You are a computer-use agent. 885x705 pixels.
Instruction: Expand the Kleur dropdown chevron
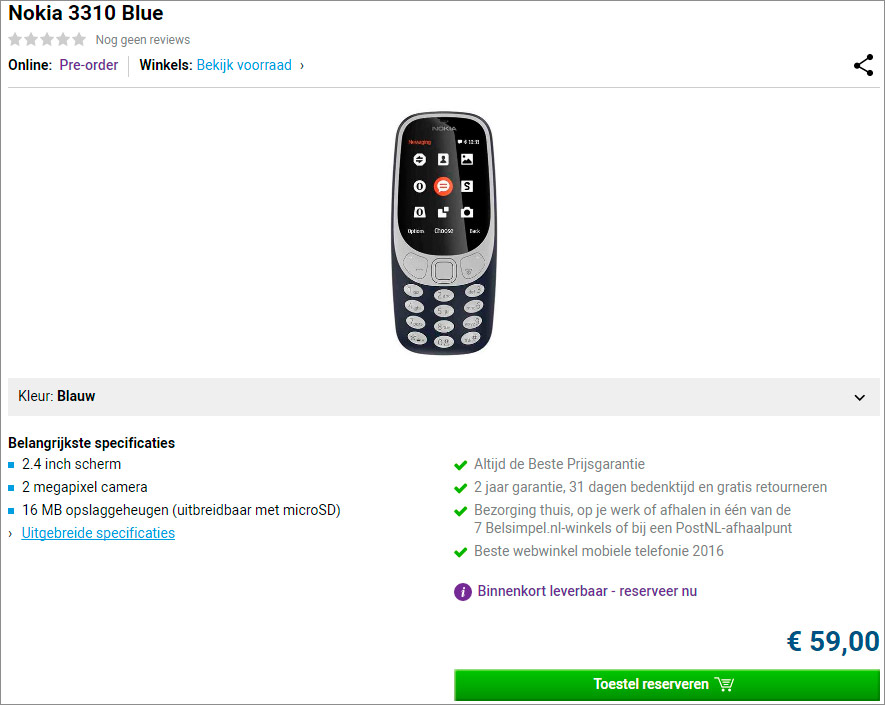pyautogui.click(x=860, y=397)
